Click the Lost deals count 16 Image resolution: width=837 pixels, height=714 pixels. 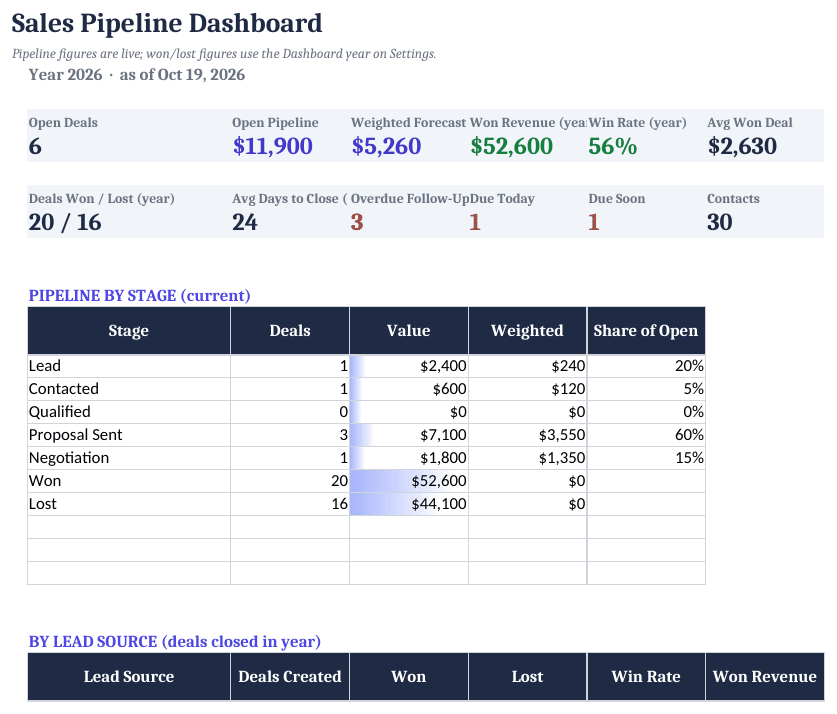[x=290, y=504]
